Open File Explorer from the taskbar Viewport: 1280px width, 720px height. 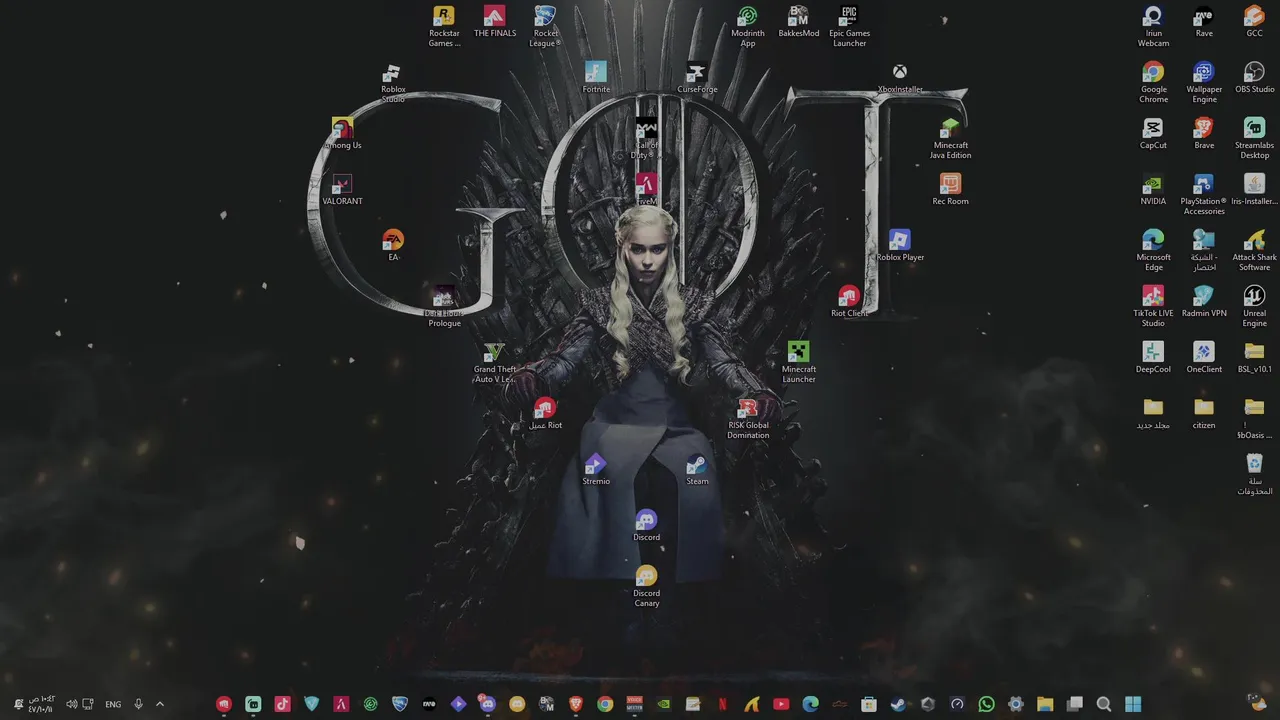[x=1045, y=704]
